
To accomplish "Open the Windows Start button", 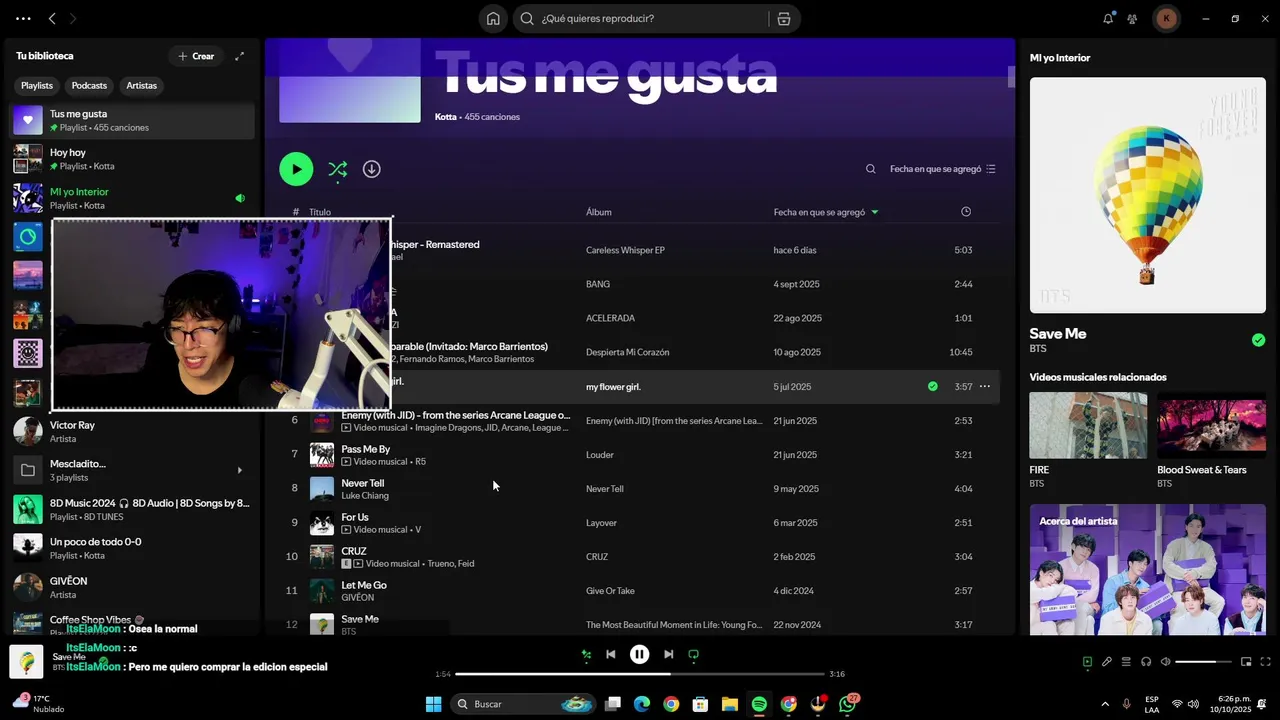I will [433, 704].
